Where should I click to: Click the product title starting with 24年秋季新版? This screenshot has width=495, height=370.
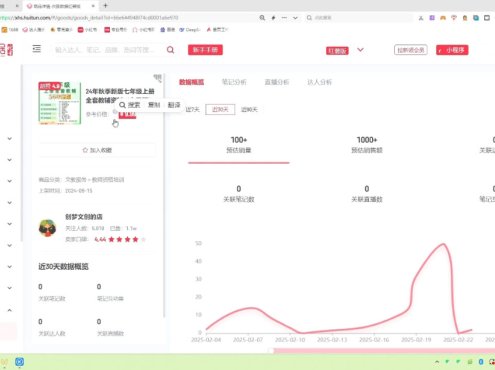point(120,95)
